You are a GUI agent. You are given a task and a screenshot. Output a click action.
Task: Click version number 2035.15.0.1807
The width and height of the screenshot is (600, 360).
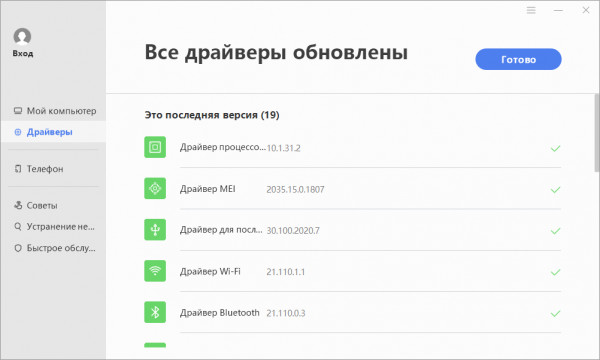[x=295, y=189]
